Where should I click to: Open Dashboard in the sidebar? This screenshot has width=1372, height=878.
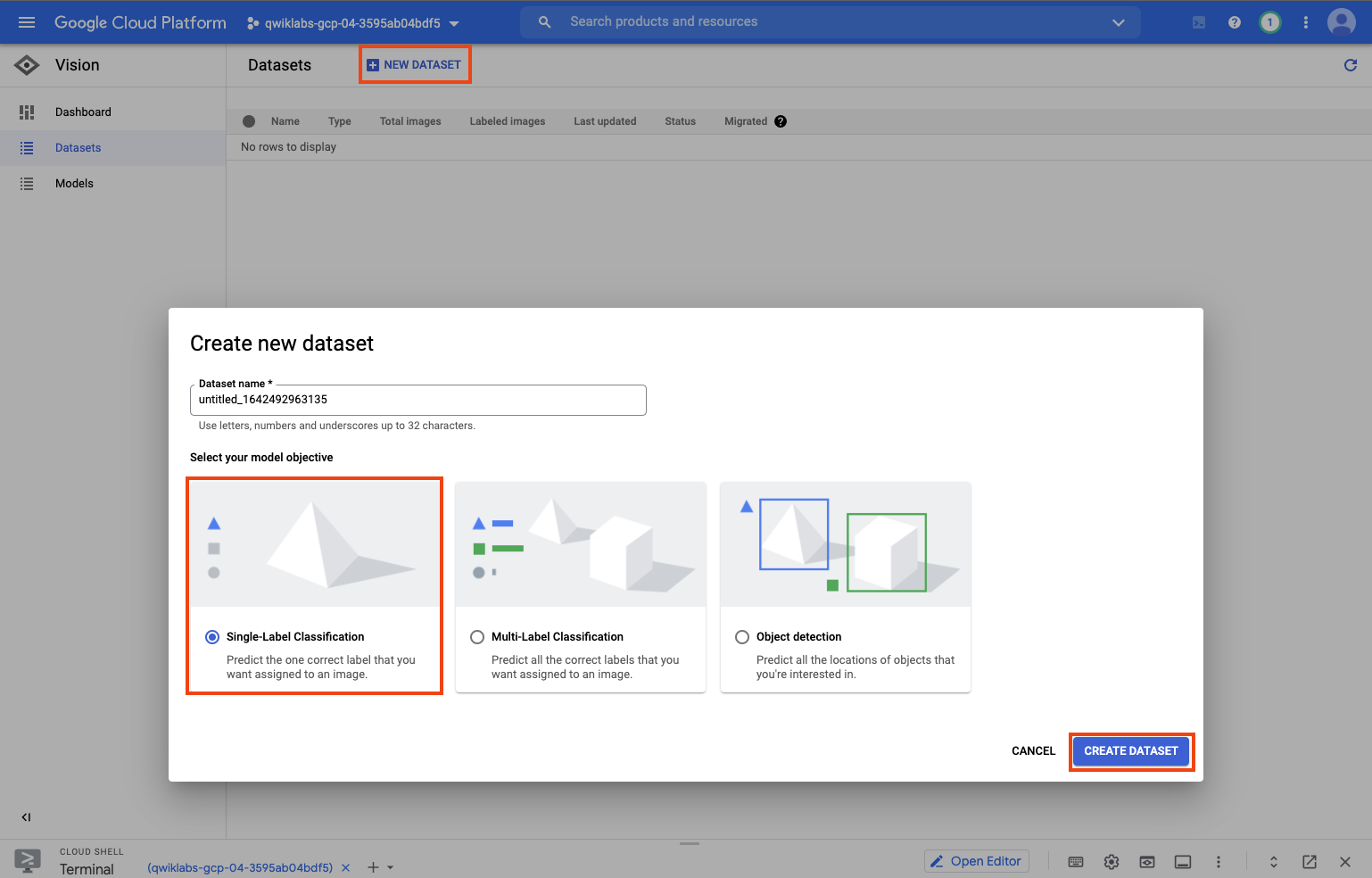[x=112, y=112]
